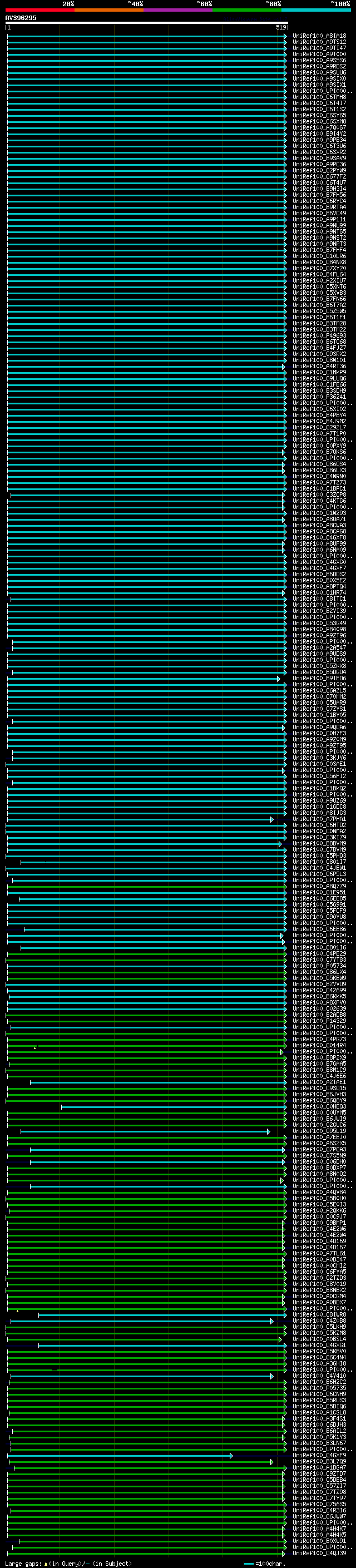The width and height of the screenshot is (356, 1568).
Task: Select the UniRef100_Q5DEB4 label
Action: [x=319, y=1480]
